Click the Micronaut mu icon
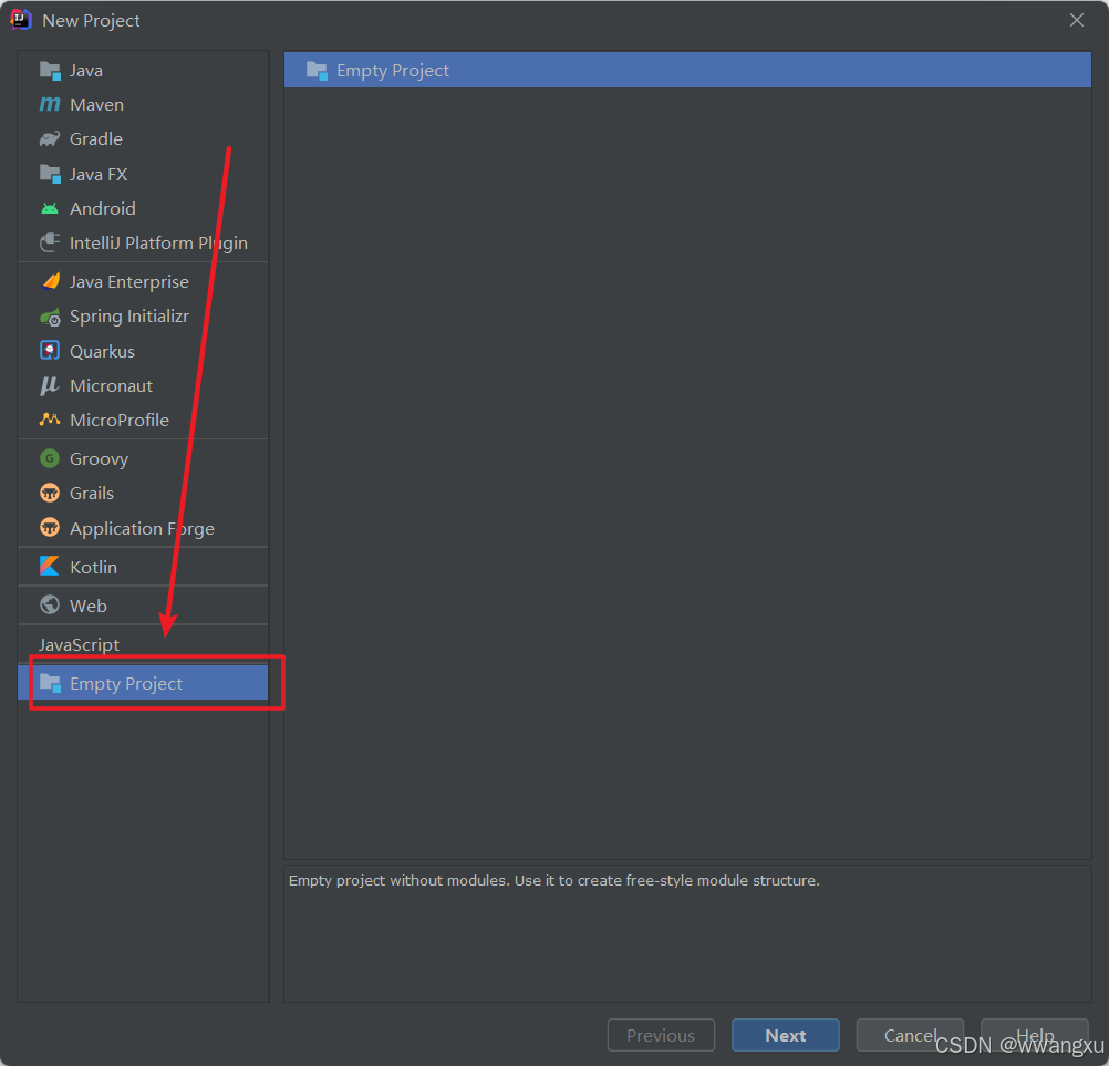This screenshot has width=1109, height=1066. coord(50,386)
